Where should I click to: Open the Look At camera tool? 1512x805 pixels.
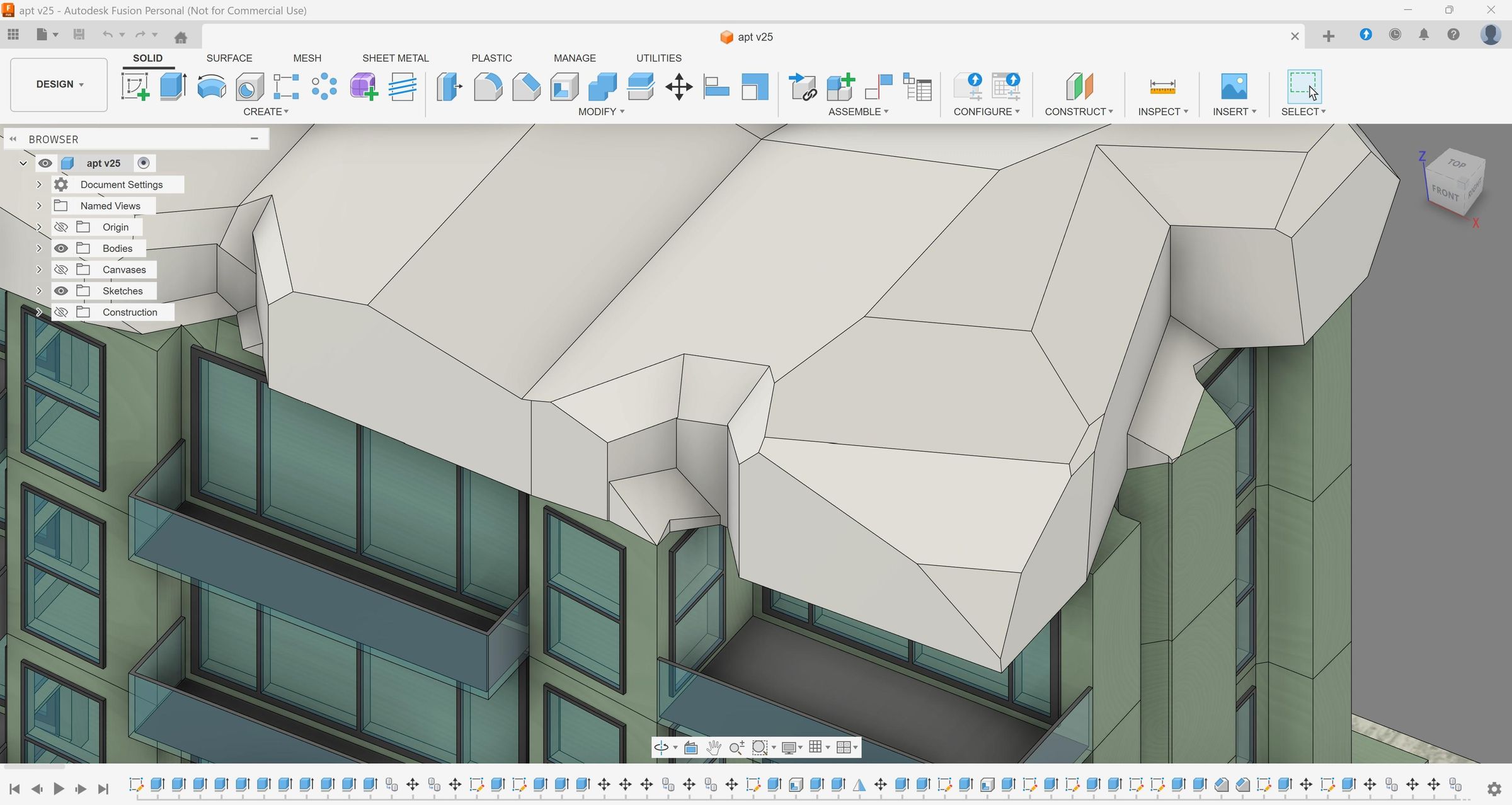(x=690, y=747)
